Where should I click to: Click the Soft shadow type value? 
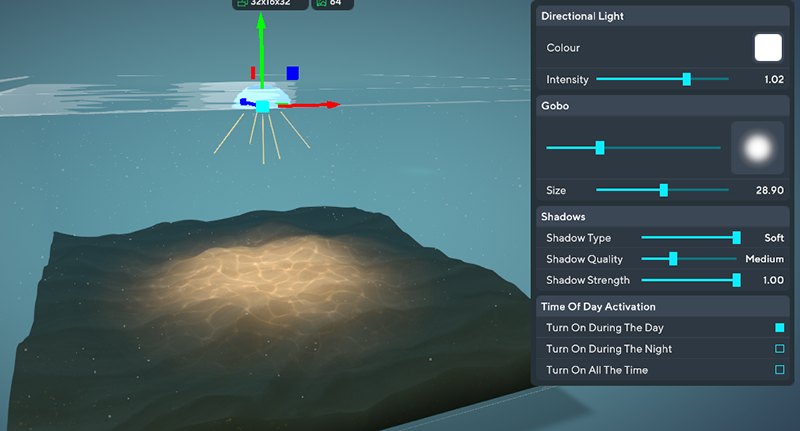pos(774,238)
